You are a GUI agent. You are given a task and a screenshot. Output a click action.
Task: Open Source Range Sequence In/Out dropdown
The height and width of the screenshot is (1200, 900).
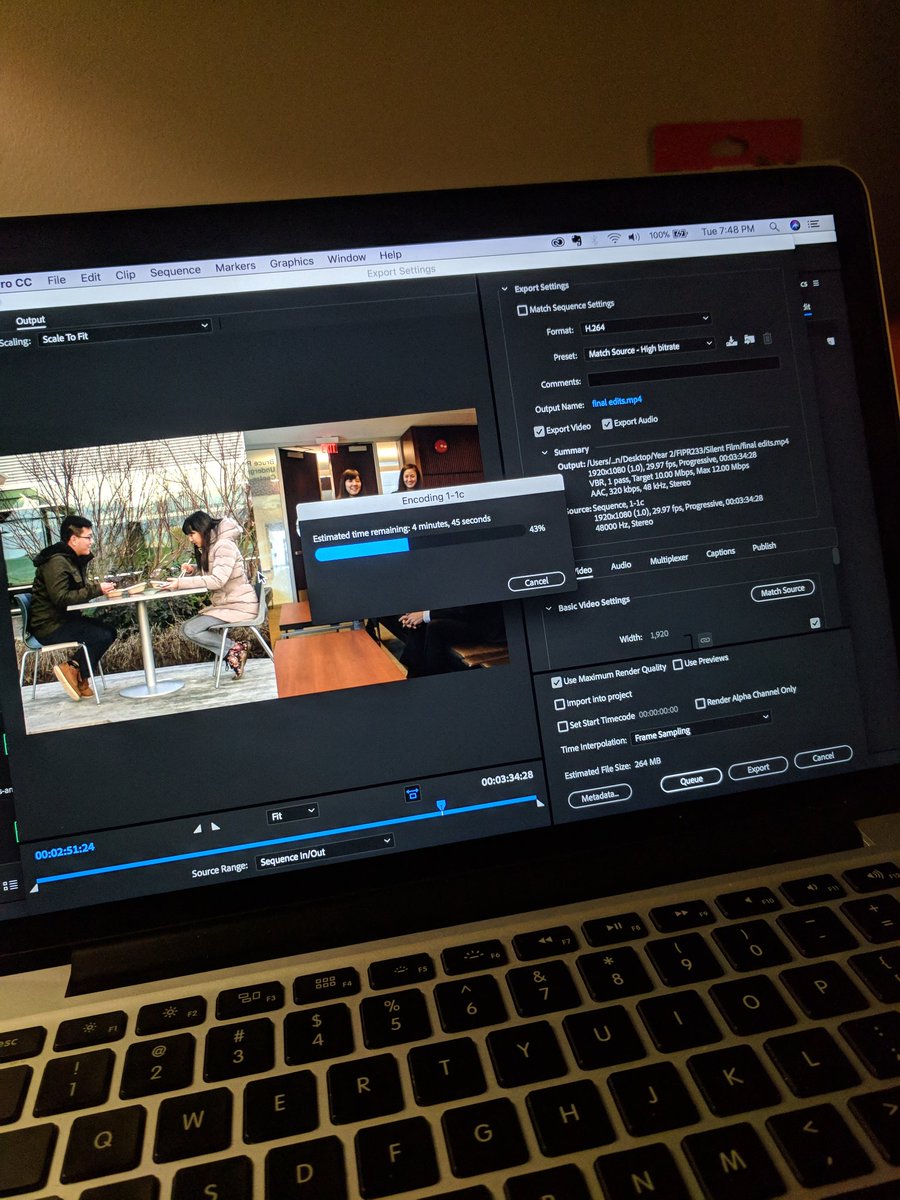(x=324, y=853)
